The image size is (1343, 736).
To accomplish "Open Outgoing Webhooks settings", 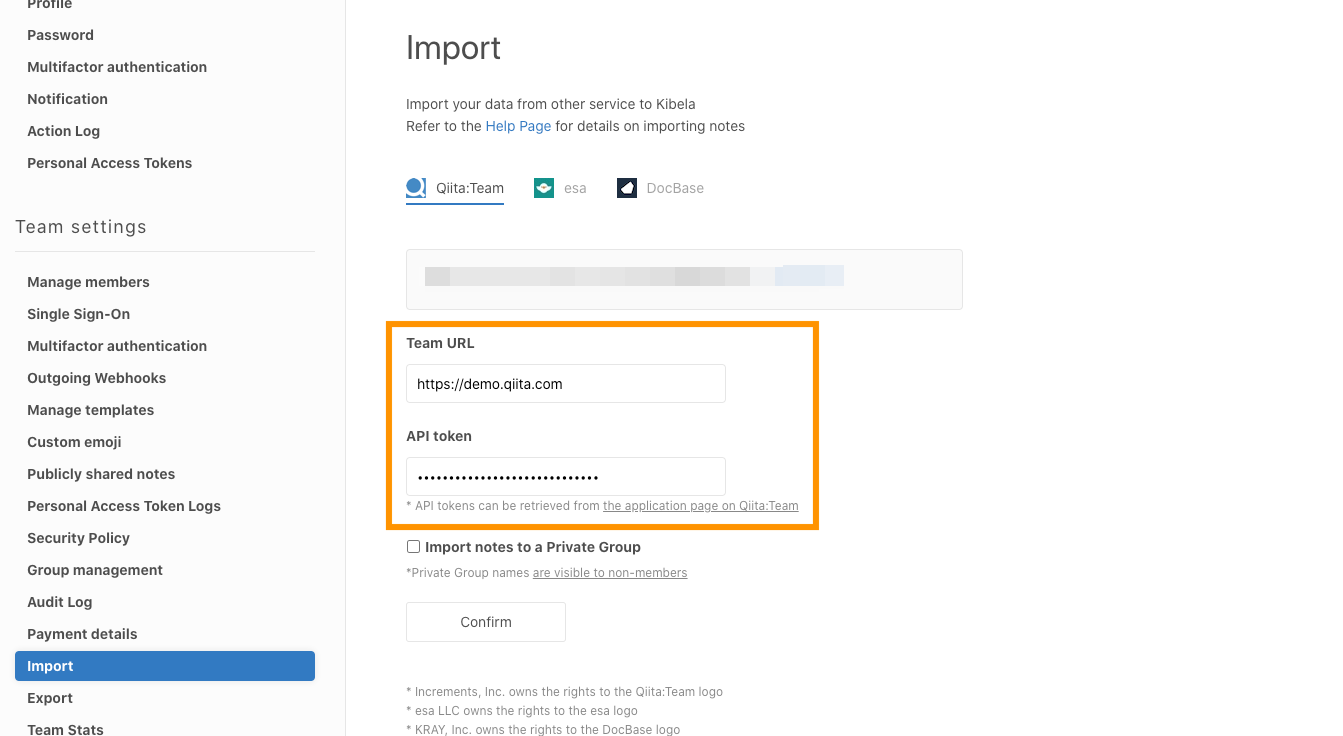I will 96,378.
